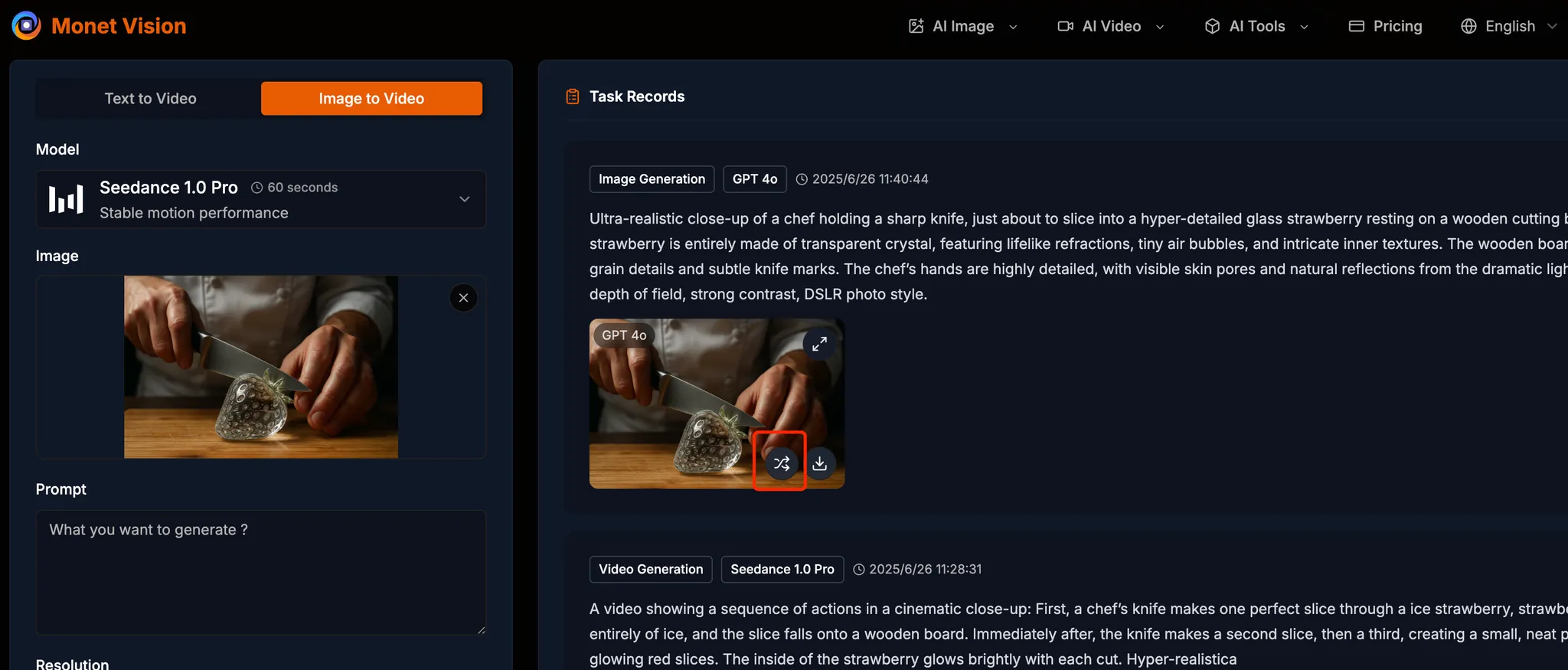1568x670 pixels.
Task: Click the Seedance model bars icon
Action: (x=66, y=199)
